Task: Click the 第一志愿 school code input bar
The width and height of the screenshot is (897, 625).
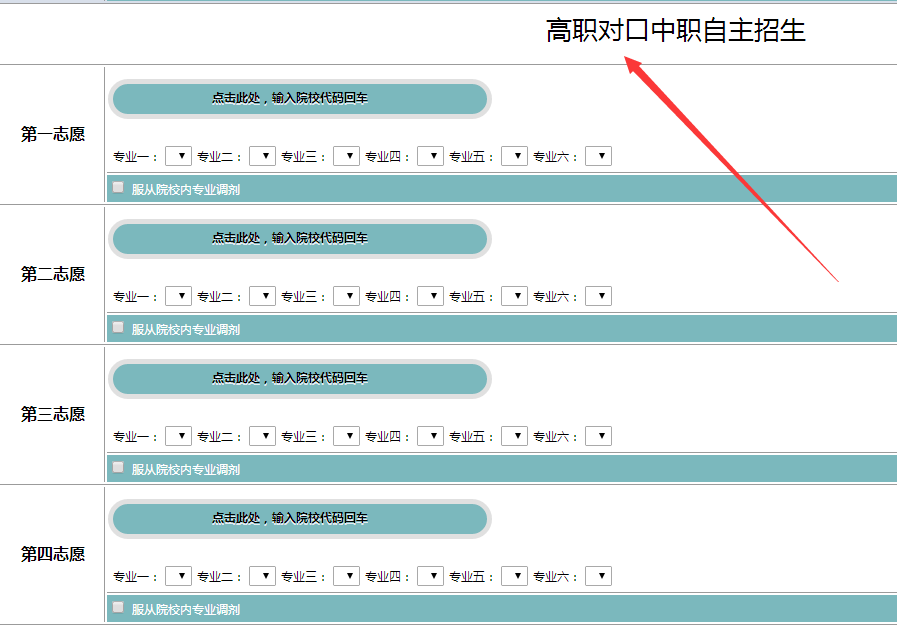Action: point(299,99)
